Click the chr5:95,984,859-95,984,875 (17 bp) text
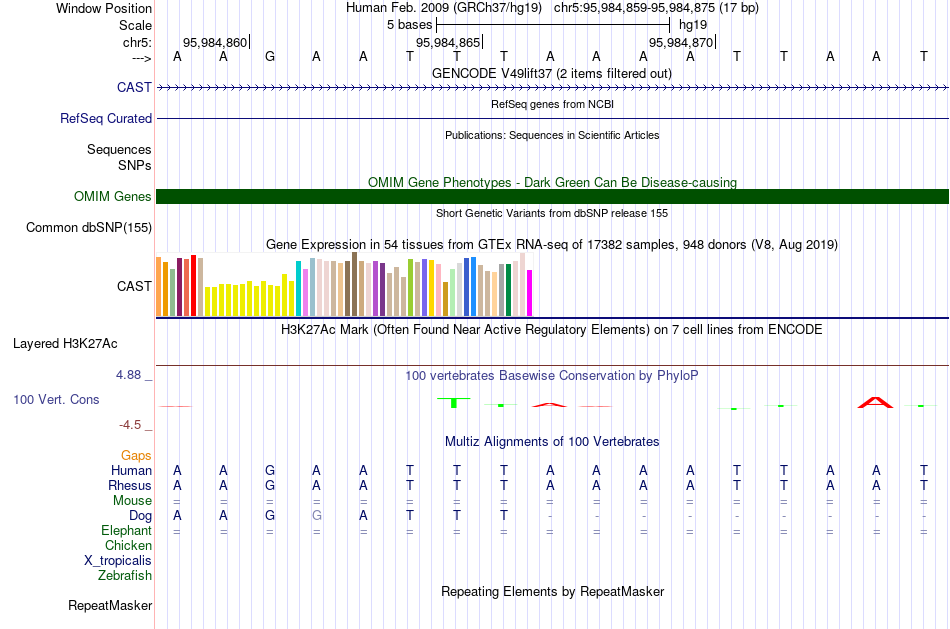This screenshot has width=950, height=629. pyautogui.click(x=656, y=8)
